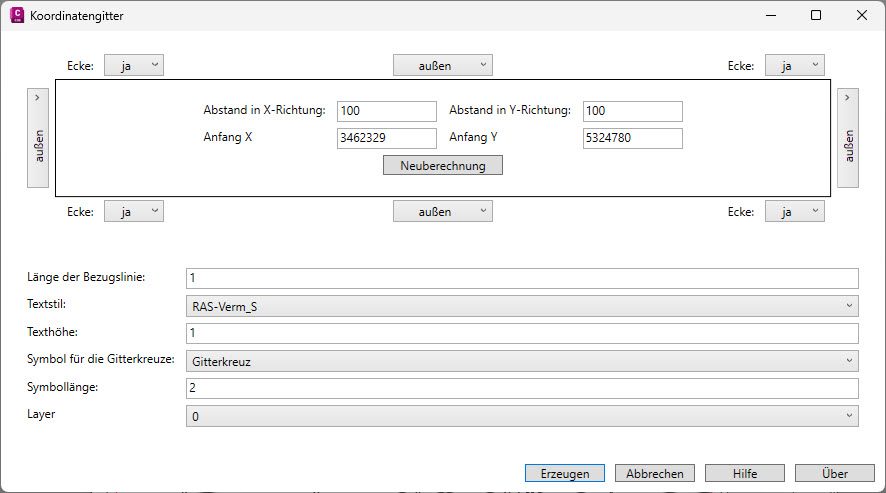Open the bottom-left Ecke dropdown
This screenshot has height=493, width=886.
[x=133, y=211]
